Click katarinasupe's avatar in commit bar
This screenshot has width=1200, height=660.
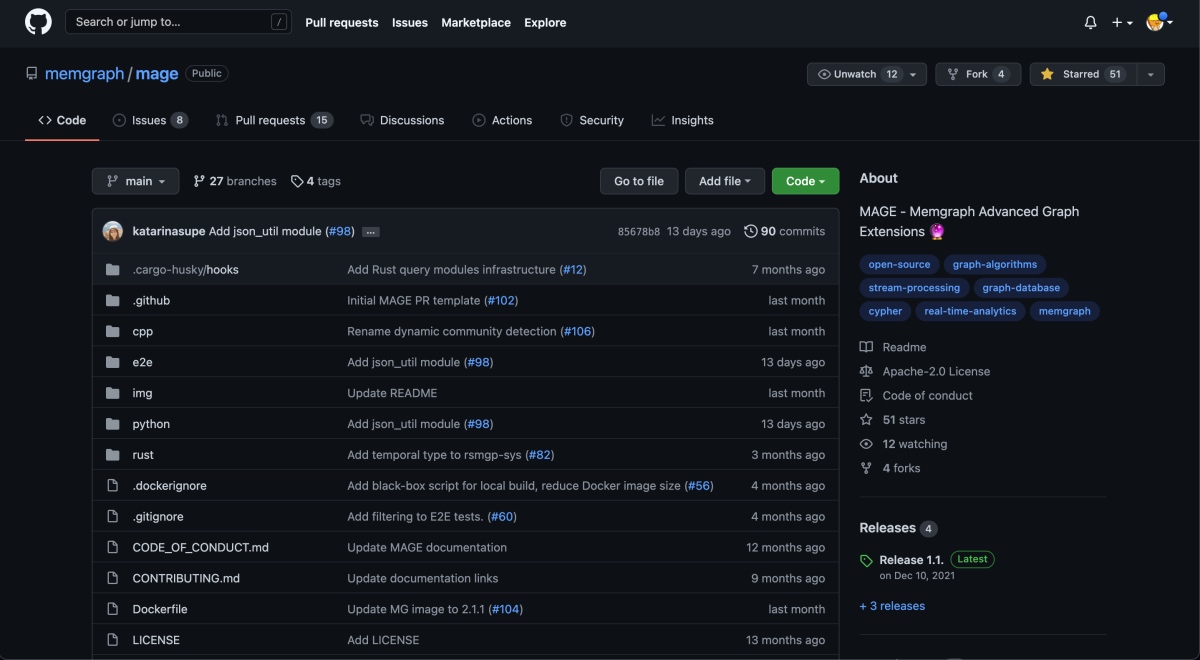click(113, 231)
